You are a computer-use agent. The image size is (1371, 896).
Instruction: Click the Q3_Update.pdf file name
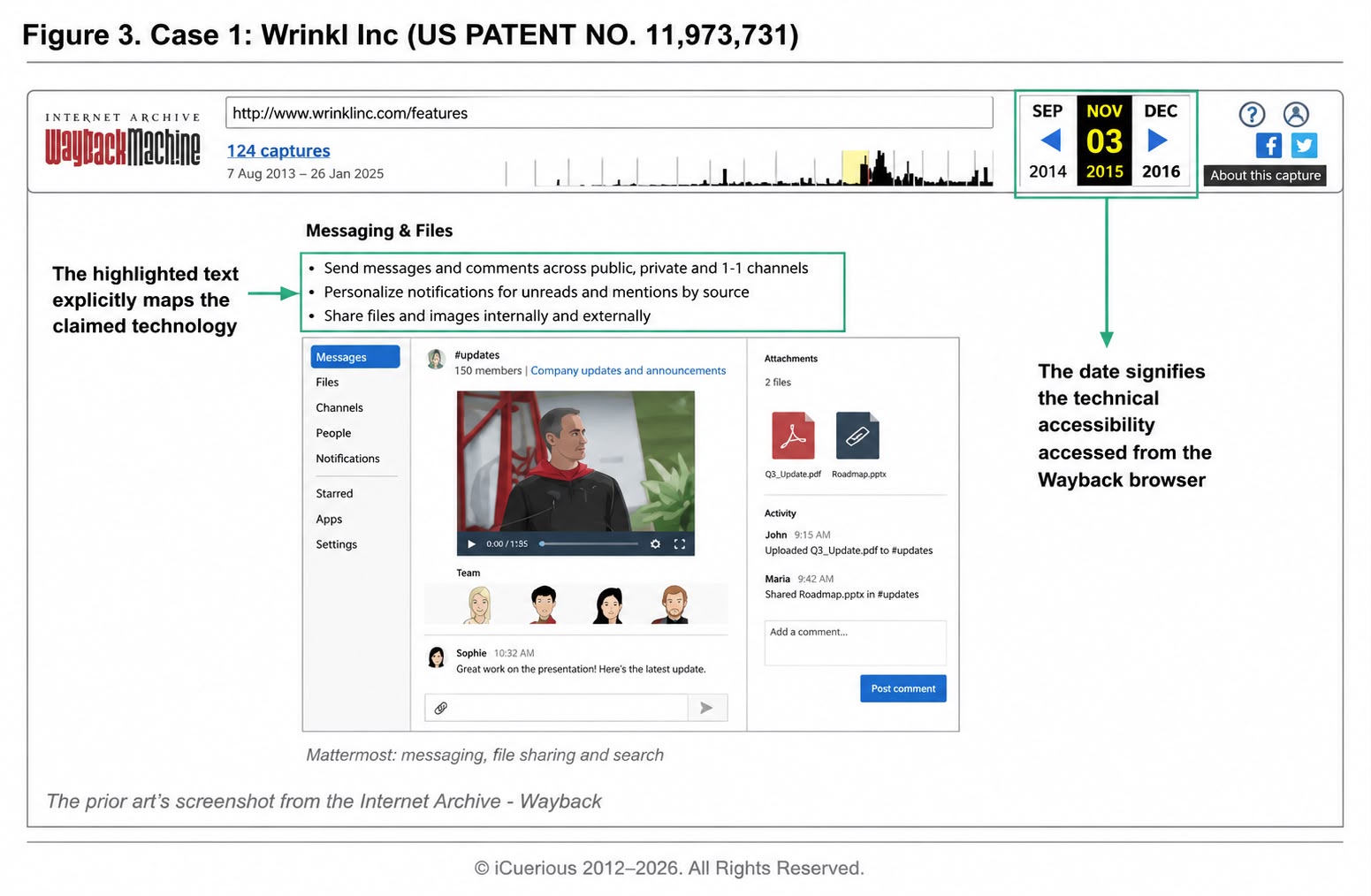[793, 475]
